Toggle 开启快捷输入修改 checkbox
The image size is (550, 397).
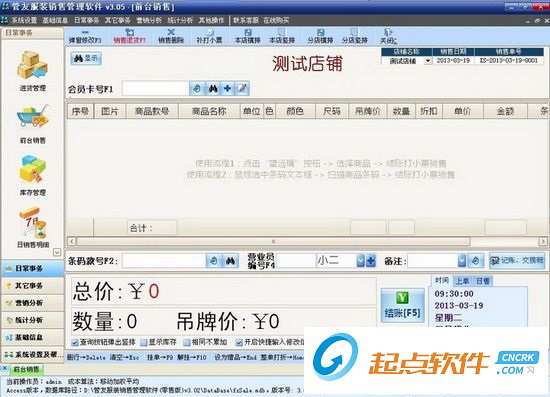point(239,343)
